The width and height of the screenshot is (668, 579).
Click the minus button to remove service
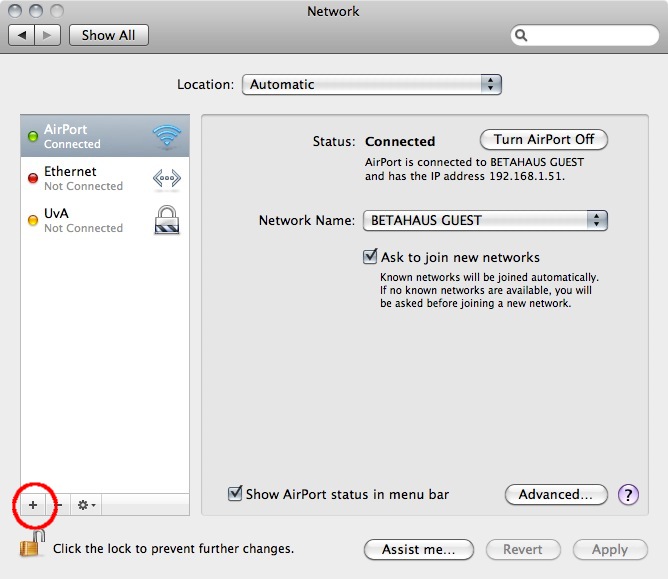[57, 505]
